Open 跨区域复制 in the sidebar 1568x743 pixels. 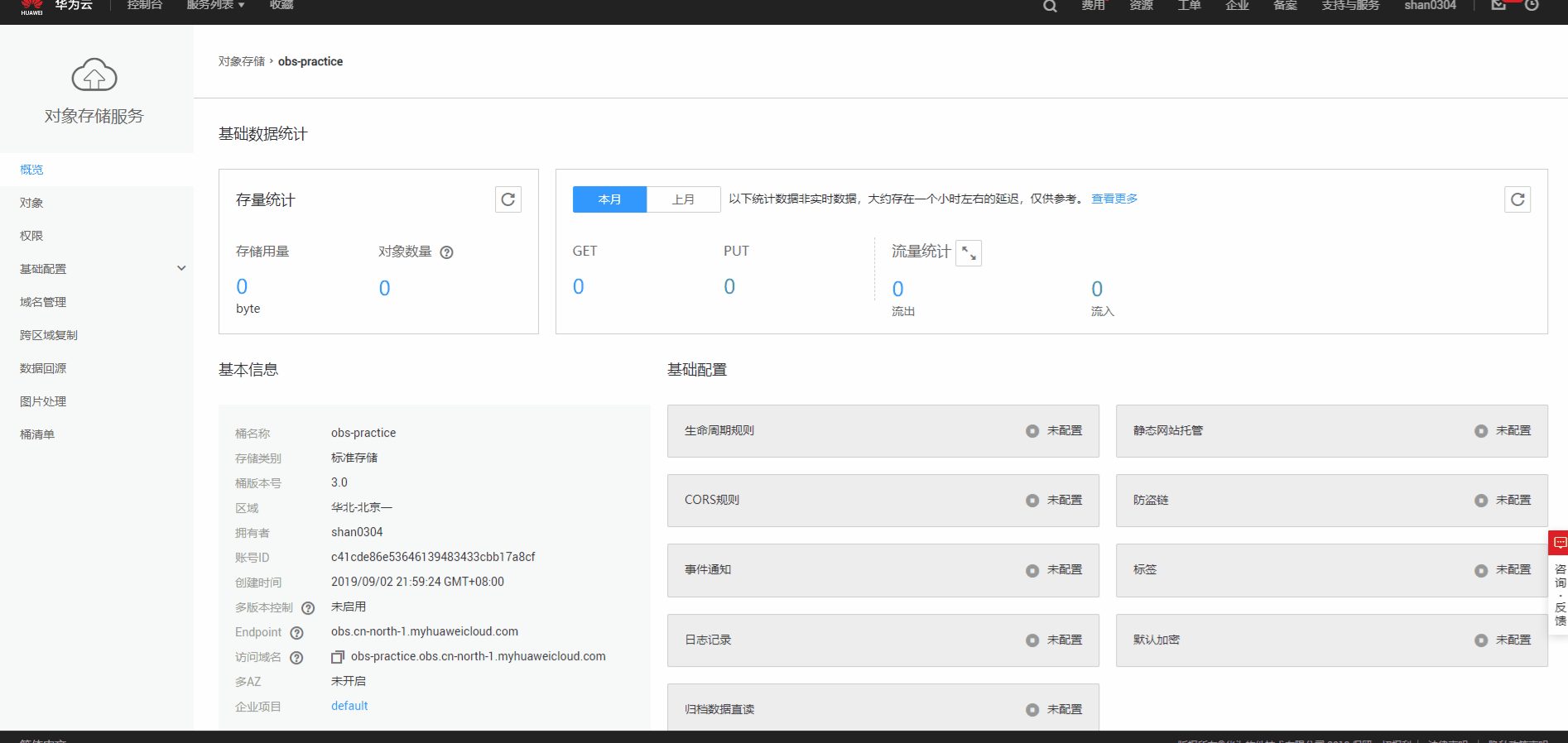[97, 335]
